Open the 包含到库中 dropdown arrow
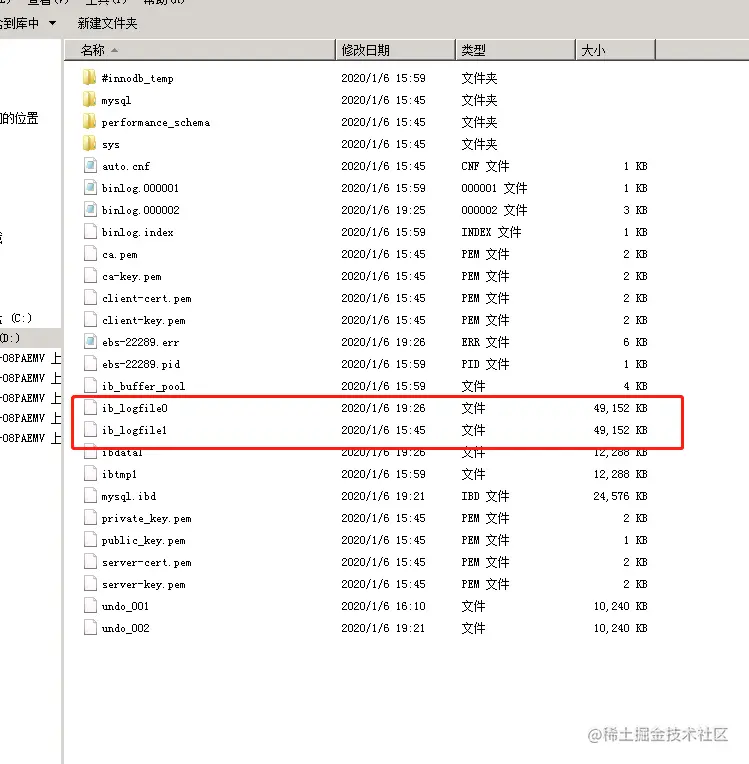The height and width of the screenshot is (764, 749). click(x=52, y=23)
